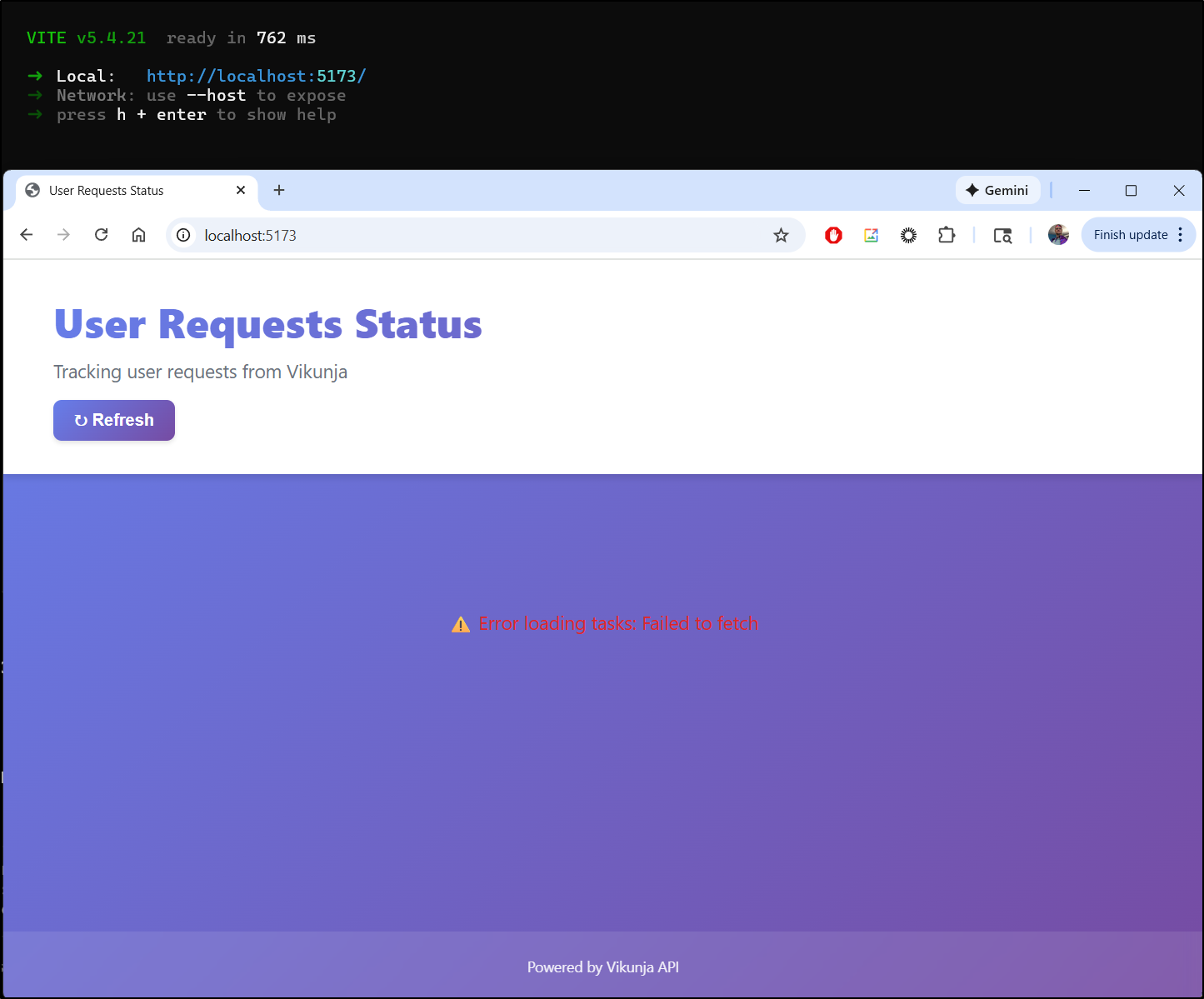This screenshot has height=999, width=1204.
Task: Click the Gemini icon in the title bar
Action: point(998,190)
